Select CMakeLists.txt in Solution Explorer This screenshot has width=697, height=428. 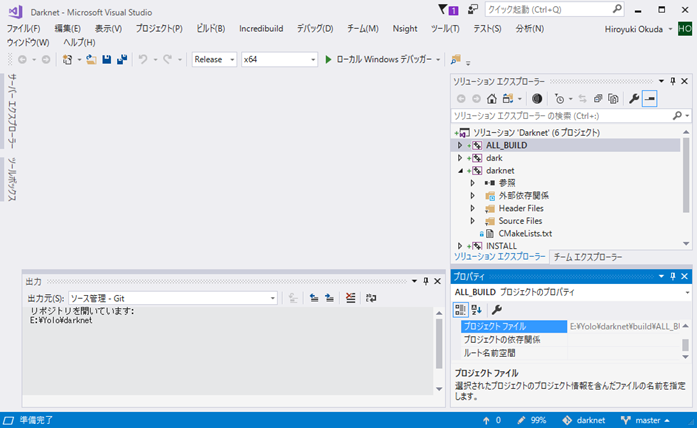pyautogui.click(x=525, y=233)
